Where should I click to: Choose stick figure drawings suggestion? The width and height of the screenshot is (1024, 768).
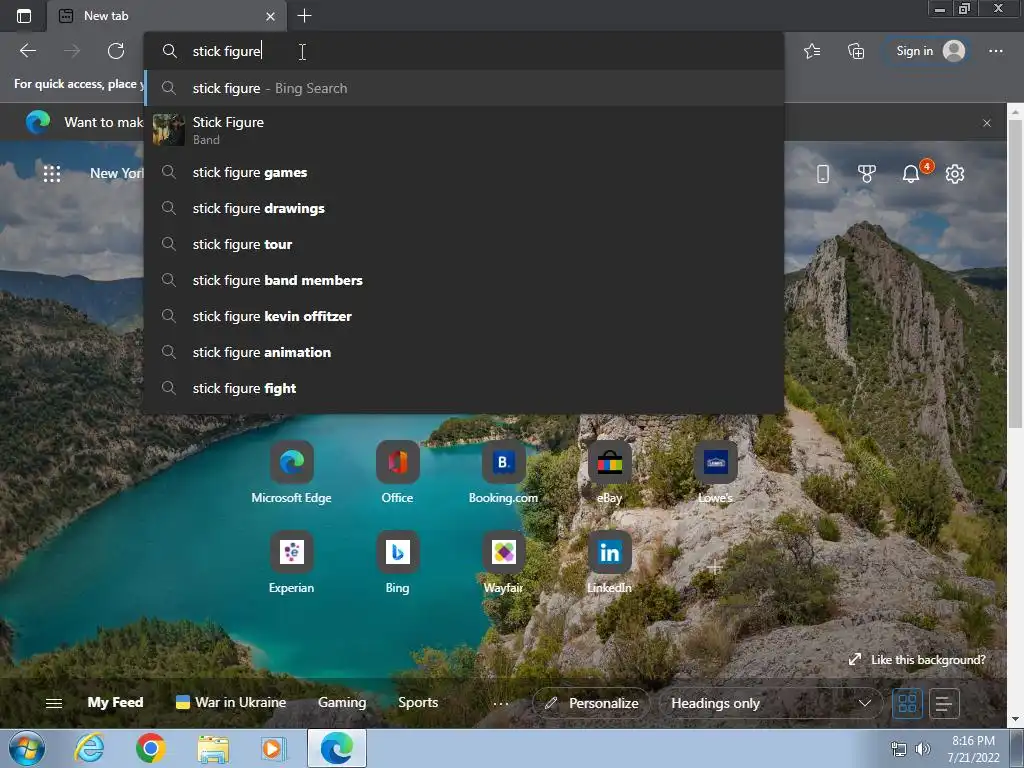tap(464, 208)
